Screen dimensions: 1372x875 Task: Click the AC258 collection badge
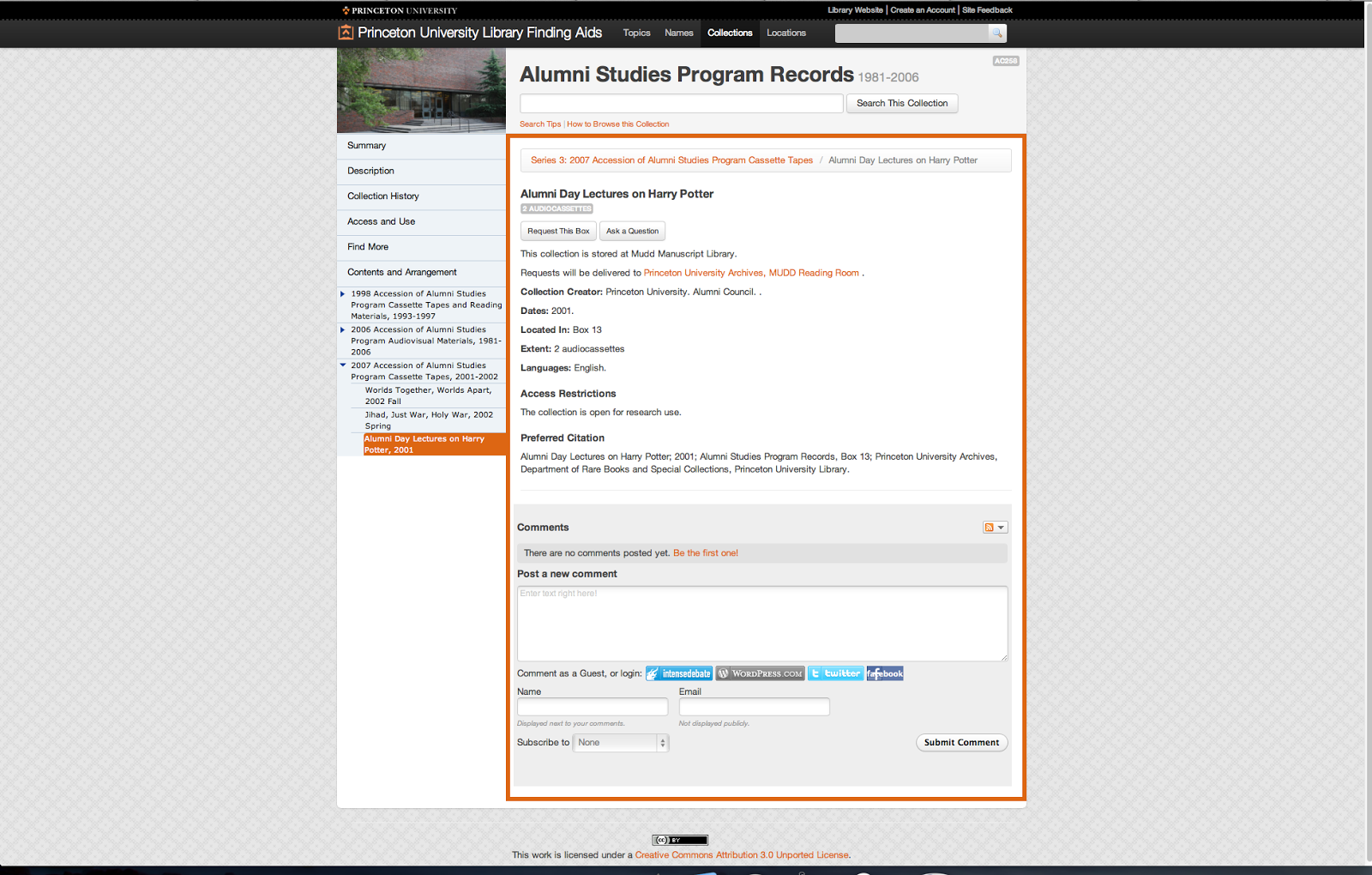1006,61
